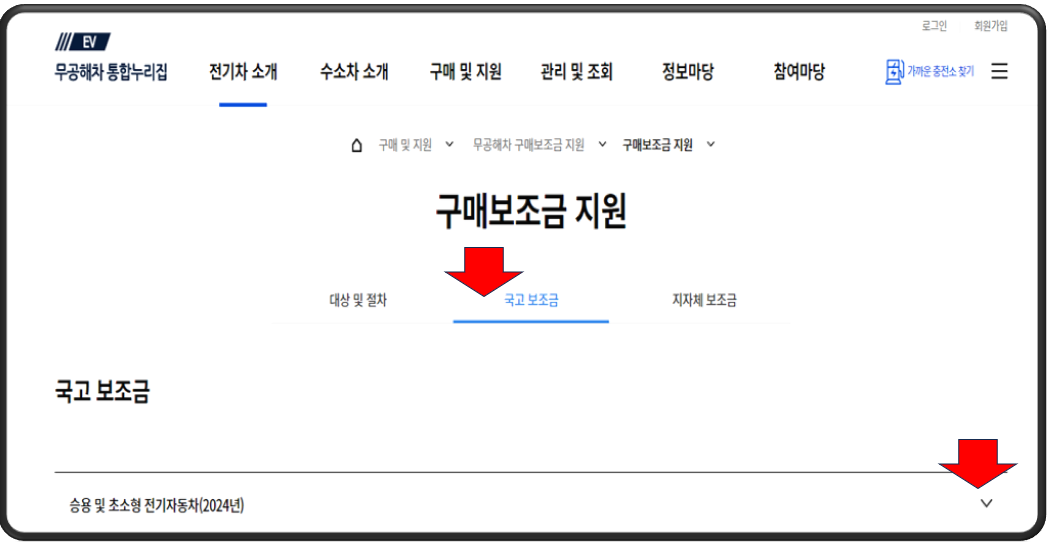The image size is (1054, 542).
Task: Switch to the 대상 및 절차 tab
Action: pos(358,300)
